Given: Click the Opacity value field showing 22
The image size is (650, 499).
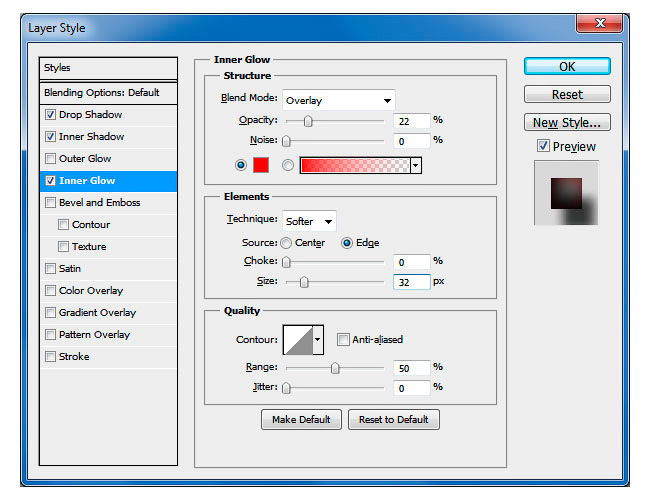Looking at the screenshot, I should [x=412, y=121].
